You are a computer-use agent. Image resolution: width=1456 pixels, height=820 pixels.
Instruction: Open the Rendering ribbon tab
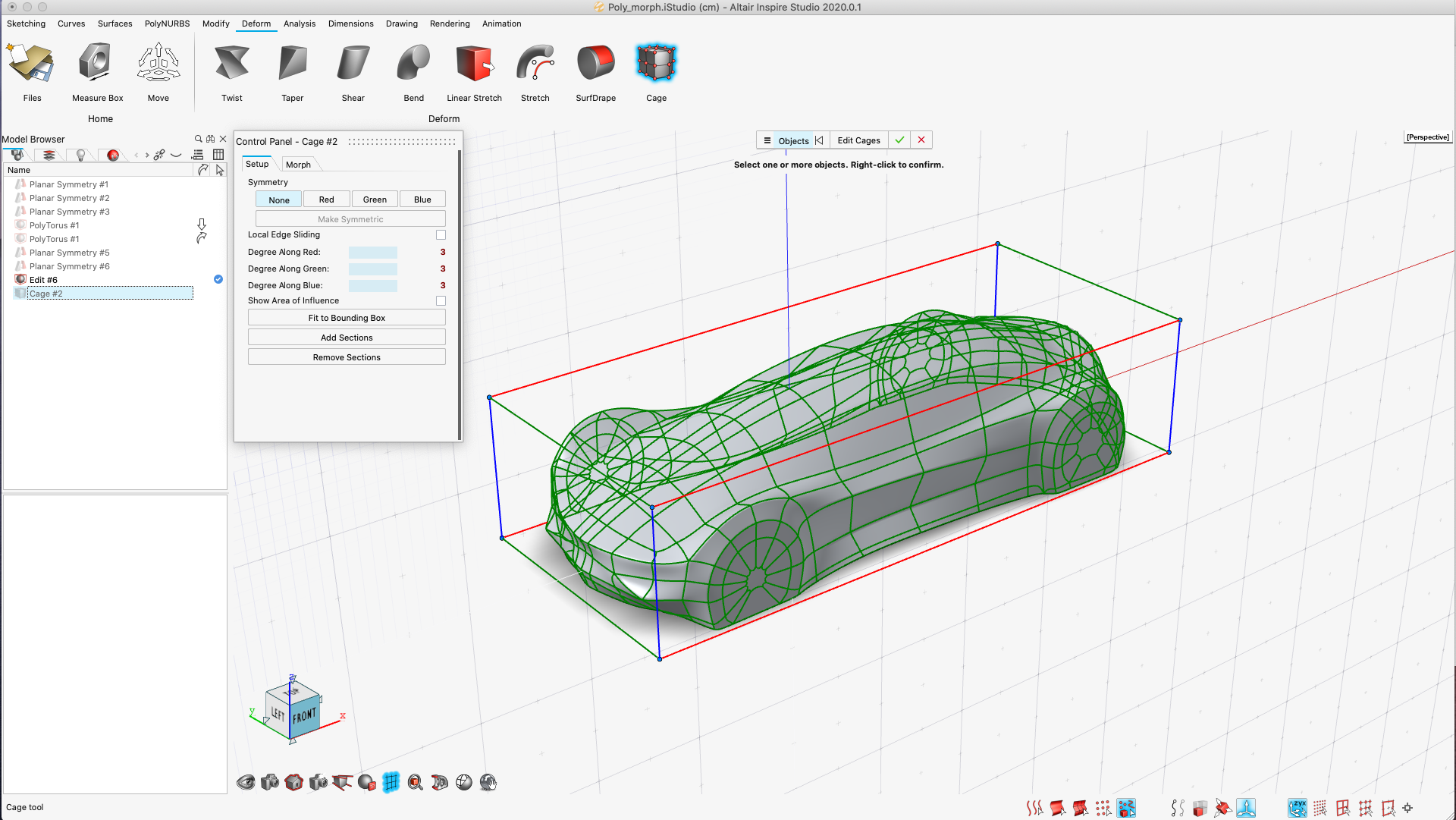(x=450, y=24)
